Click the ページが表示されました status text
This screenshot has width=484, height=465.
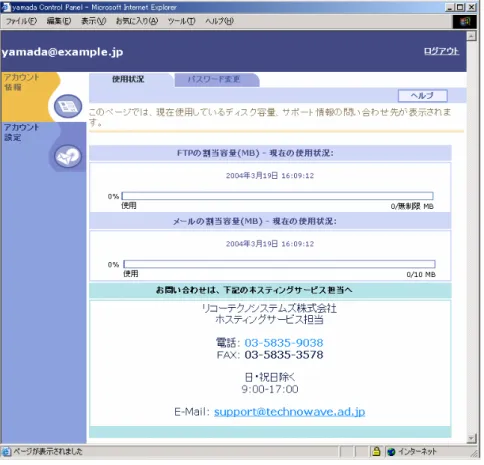coord(48,452)
